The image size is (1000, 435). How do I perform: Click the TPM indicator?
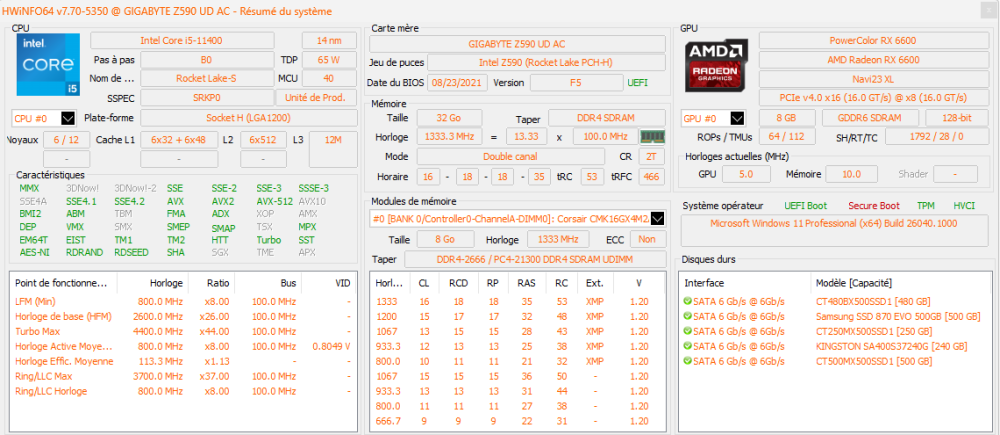tap(925, 206)
